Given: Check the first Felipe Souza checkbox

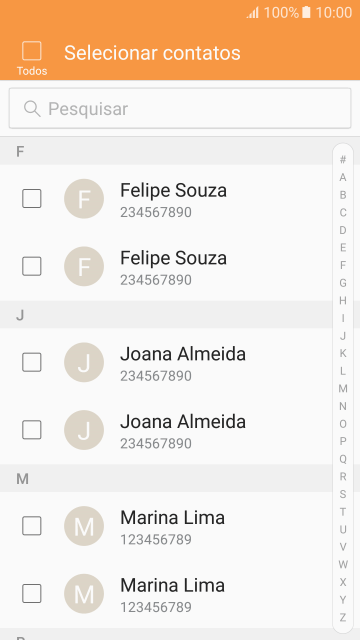Looking at the screenshot, I should [32, 199].
